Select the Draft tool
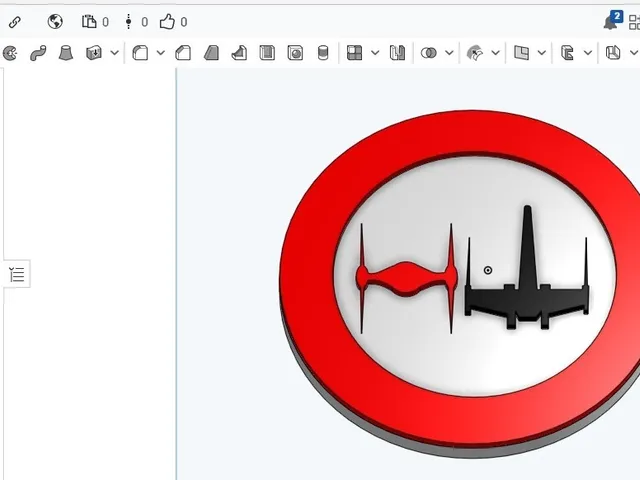The height and width of the screenshot is (480, 640). (x=211, y=53)
